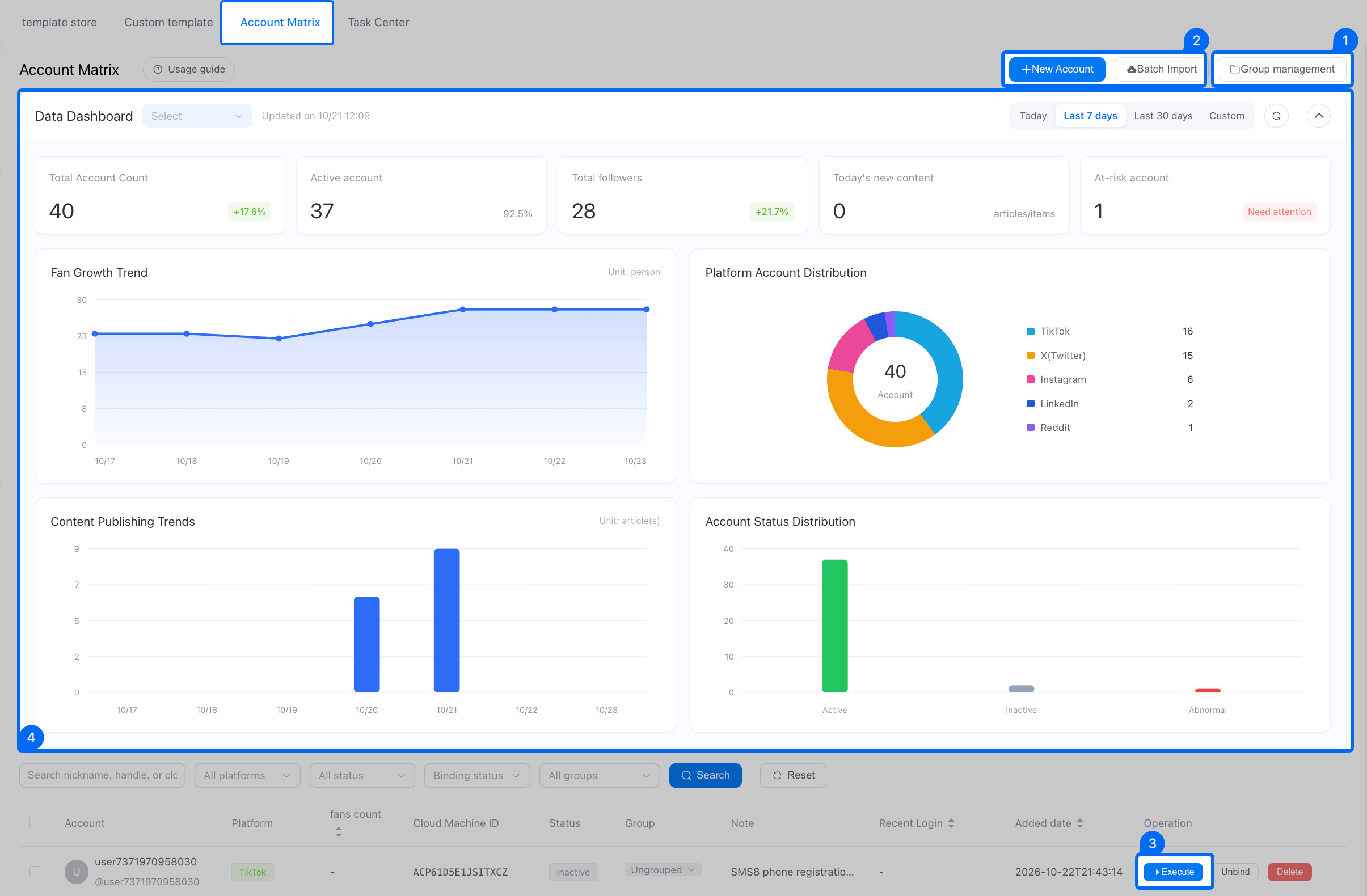Click the Active bar in Account Status Distribution

point(834,625)
